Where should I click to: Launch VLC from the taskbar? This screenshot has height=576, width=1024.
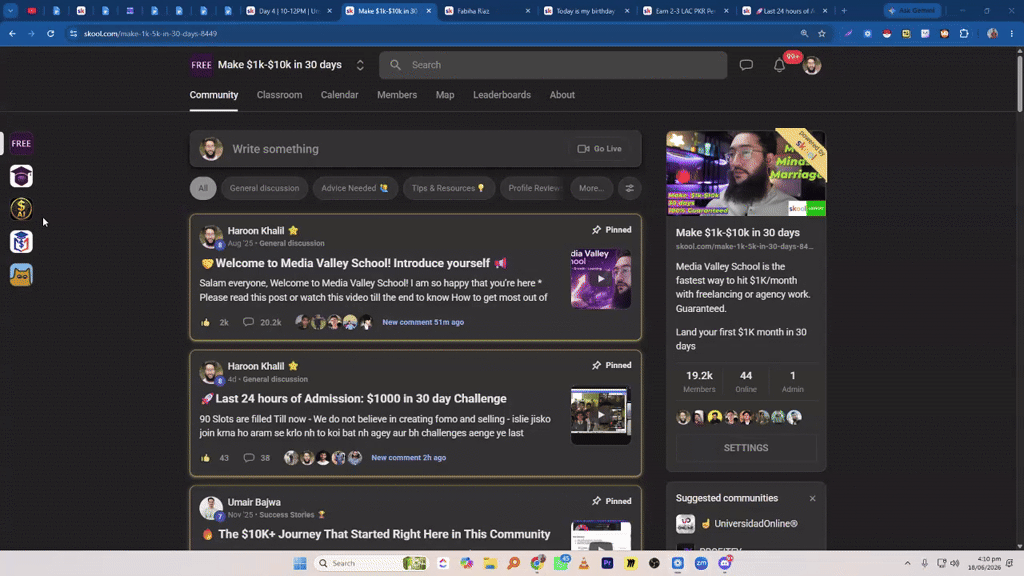pyautogui.click(x=584, y=563)
